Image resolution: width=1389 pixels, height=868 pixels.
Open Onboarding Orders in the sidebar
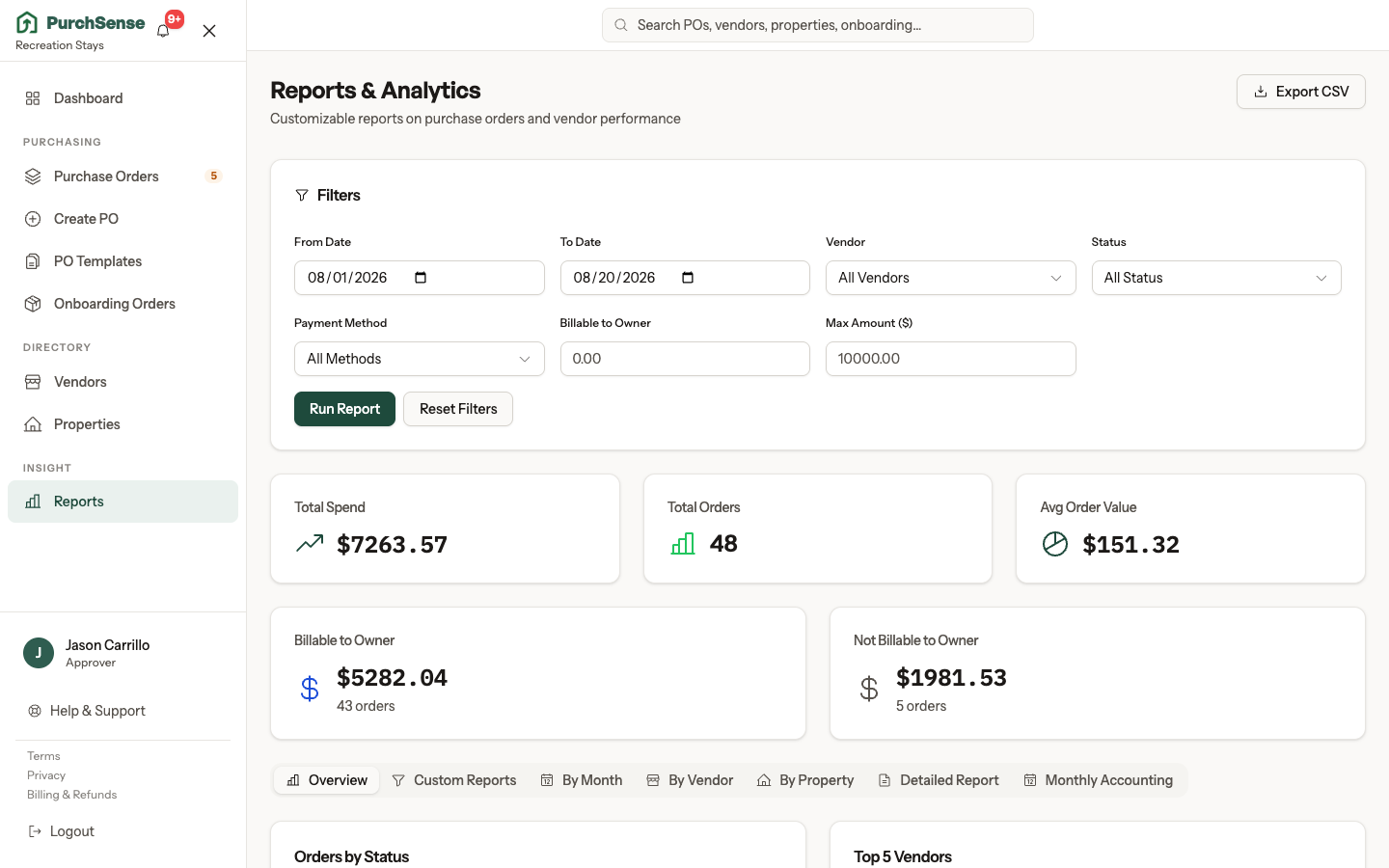123,304
